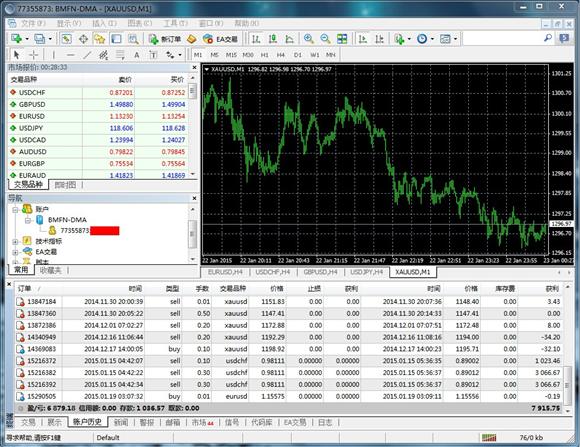Click the zoom in magnifier icon
580x447 pixels.
pyautogui.click(x=308, y=38)
